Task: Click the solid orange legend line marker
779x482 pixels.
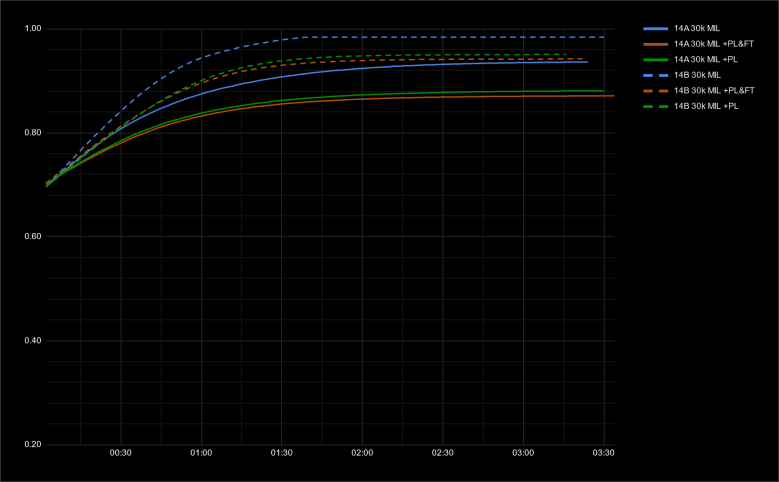Action: (654, 44)
